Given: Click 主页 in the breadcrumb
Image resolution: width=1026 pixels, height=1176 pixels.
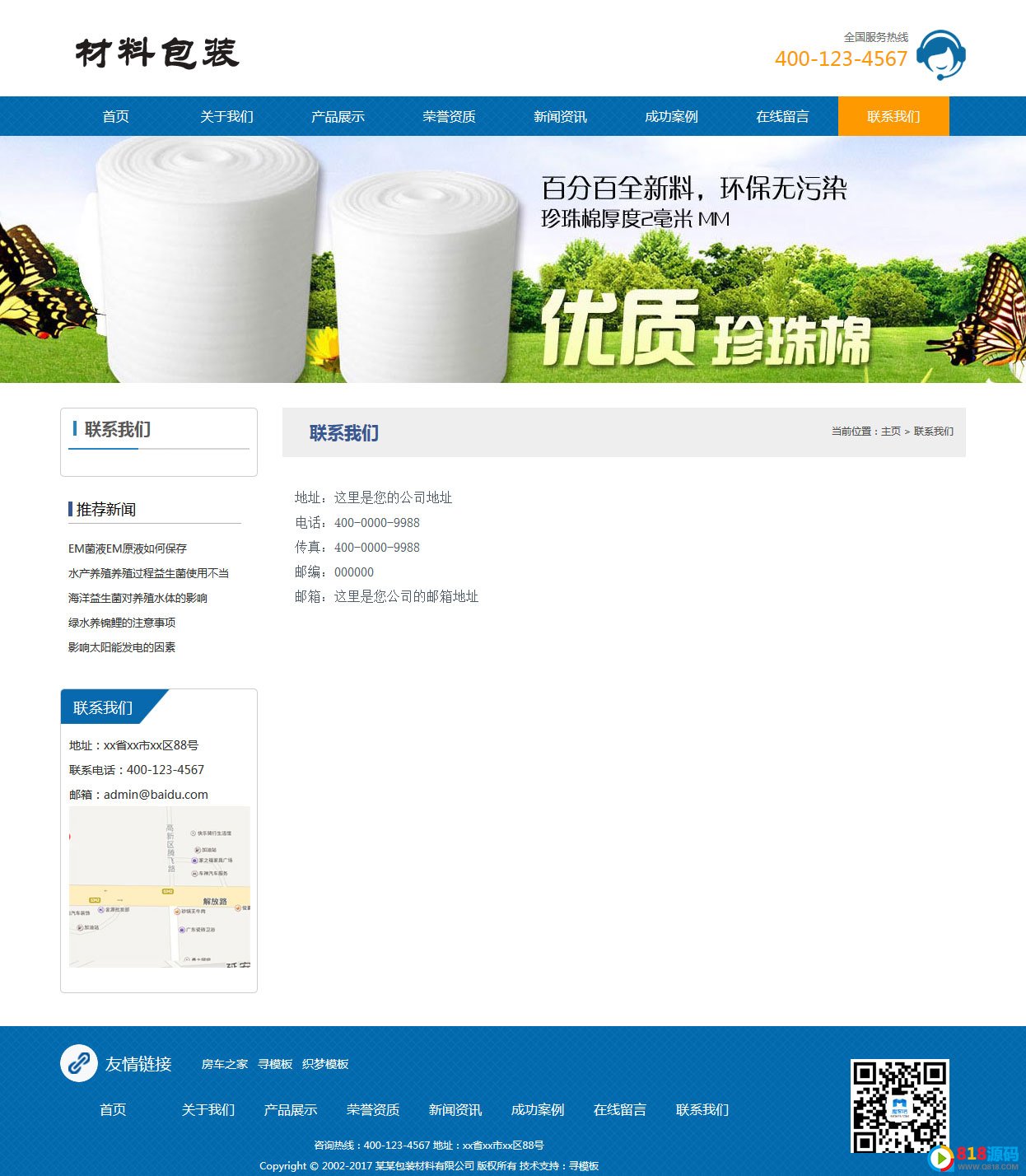Looking at the screenshot, I should click(891, 432).
